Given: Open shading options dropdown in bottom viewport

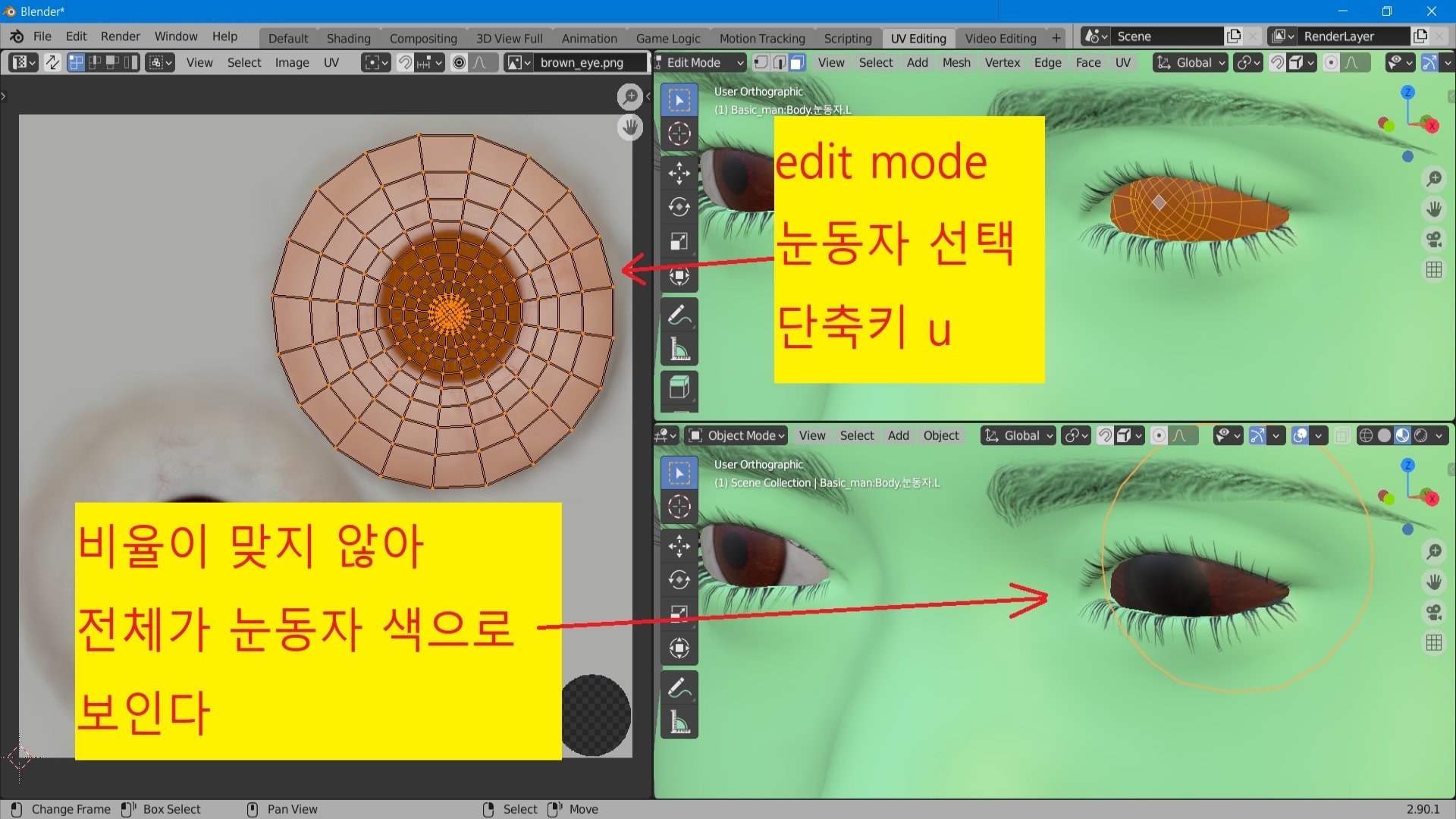Looking at the screenshot, I should pyautogui.click(x=1439, y=435).
